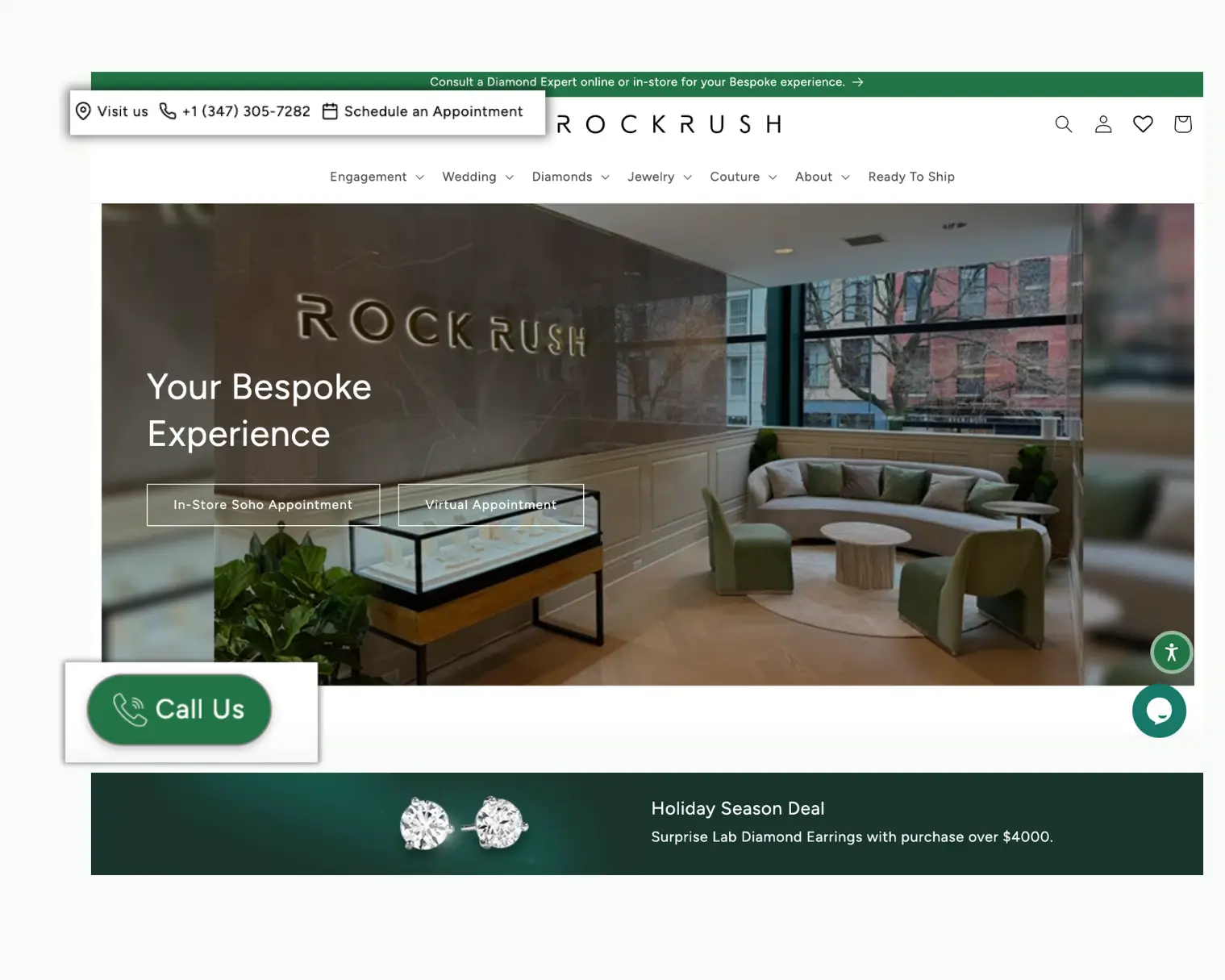Select Ready To Ship in the navigation
Screen dimensions: 1225x980
(910, 177)
